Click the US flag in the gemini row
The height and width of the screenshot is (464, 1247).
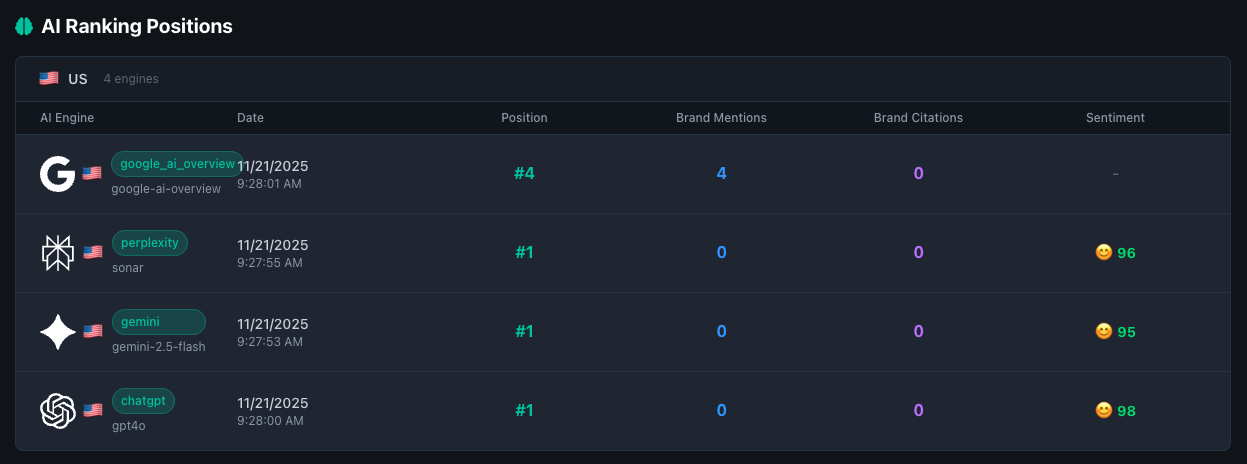(x=92, y=331)
